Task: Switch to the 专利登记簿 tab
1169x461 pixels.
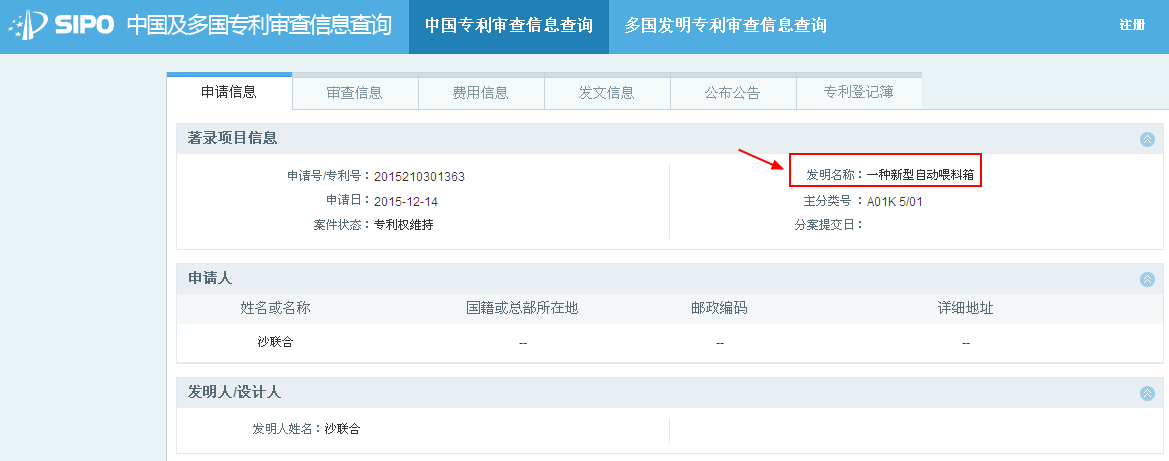Action: click(x=859, y=93)
